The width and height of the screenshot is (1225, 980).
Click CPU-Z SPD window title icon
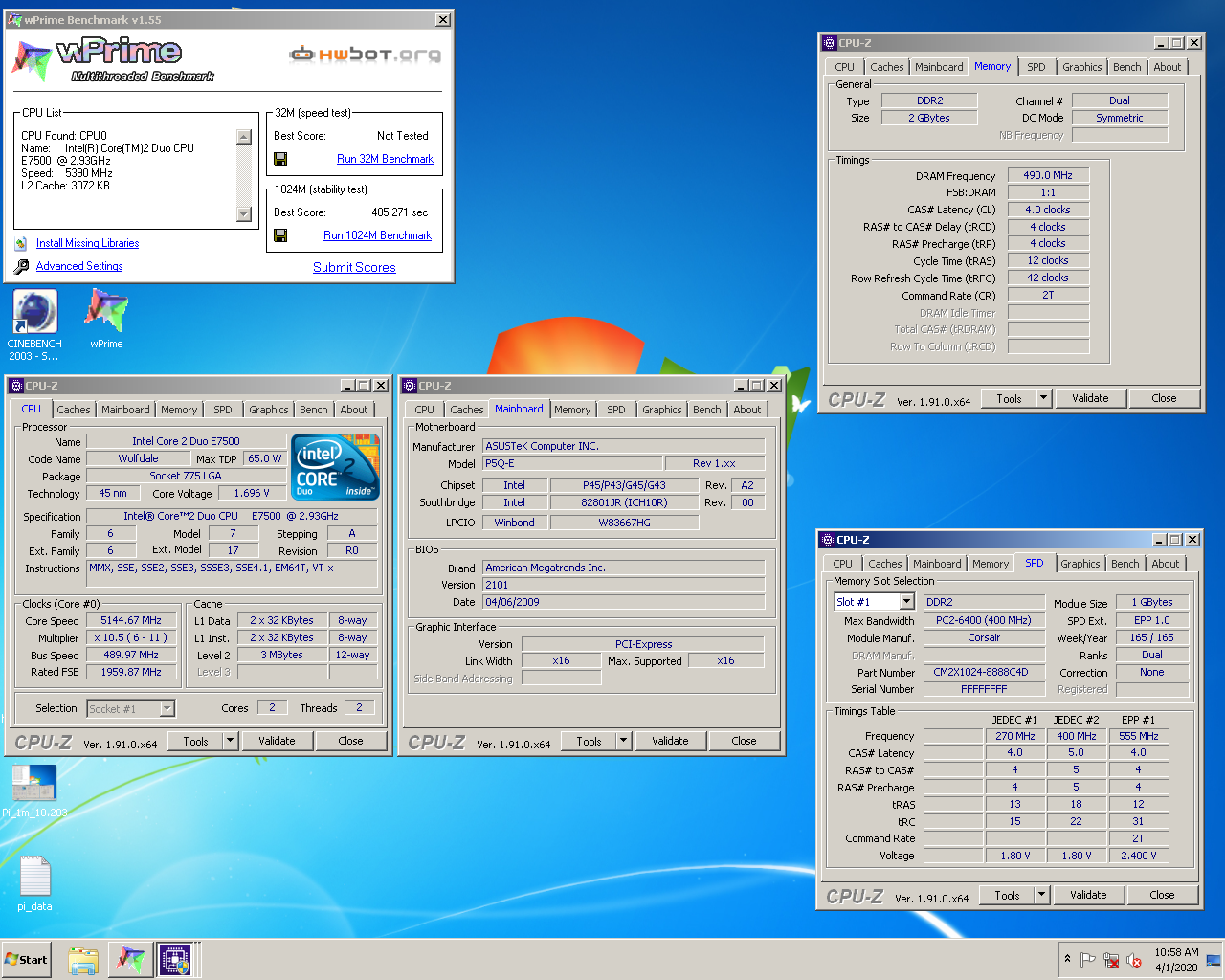pos(828,540)
